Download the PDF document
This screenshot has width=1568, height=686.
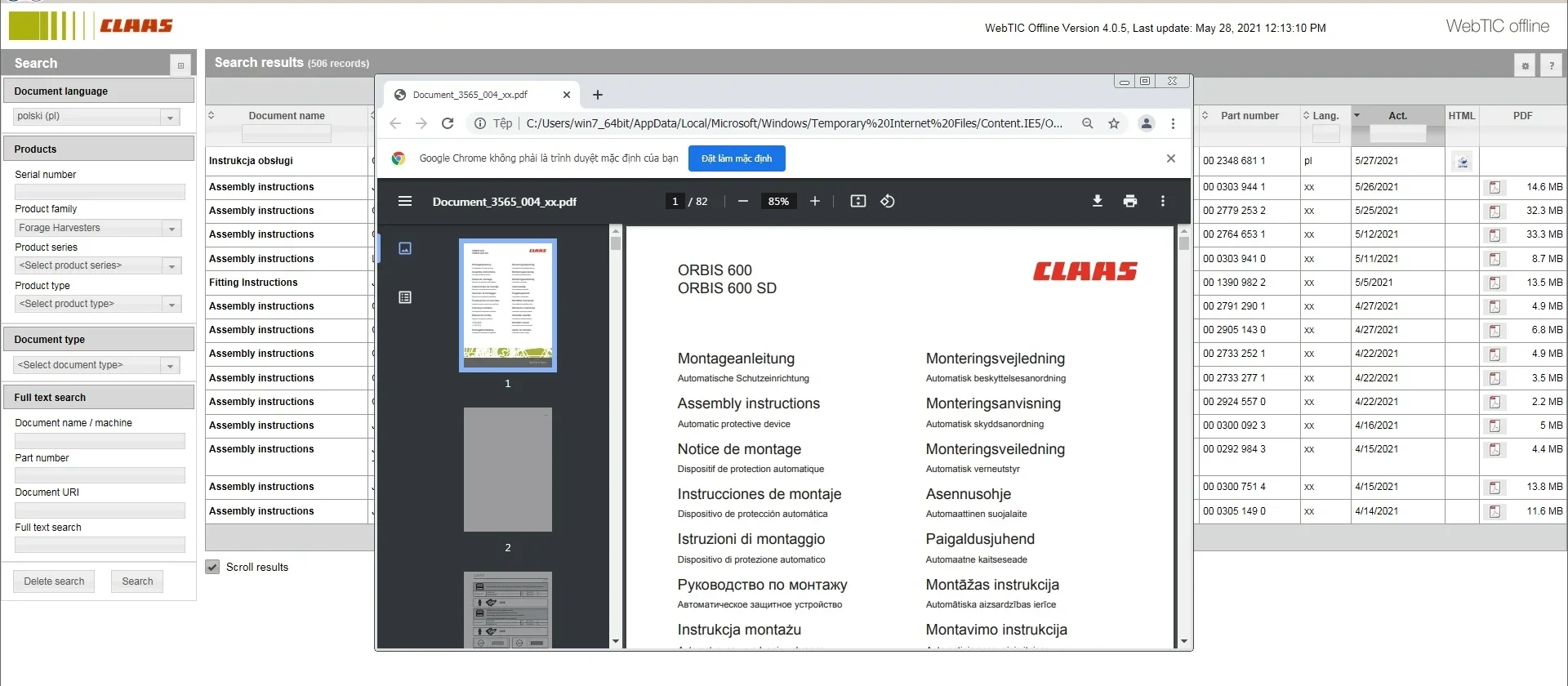coord(1097,201)
